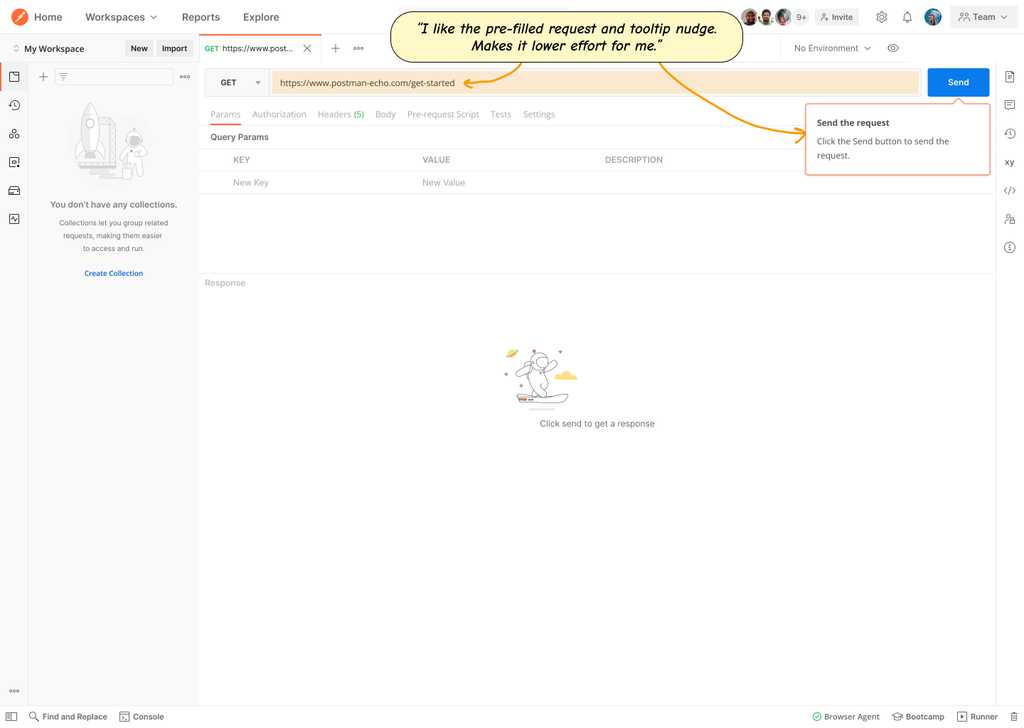Open the Explore menu item
1024x728 pixels.
pyautogui.click(x=261, y=17)
